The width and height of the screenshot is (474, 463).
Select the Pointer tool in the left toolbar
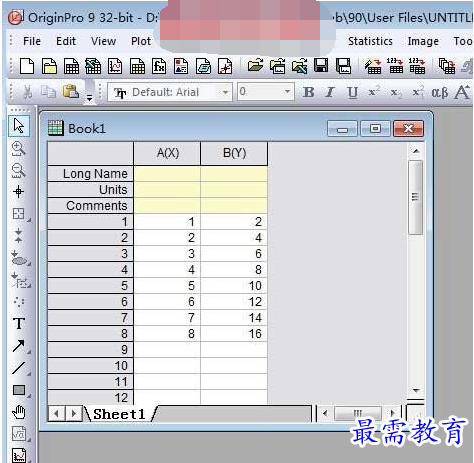click(19, 126)
